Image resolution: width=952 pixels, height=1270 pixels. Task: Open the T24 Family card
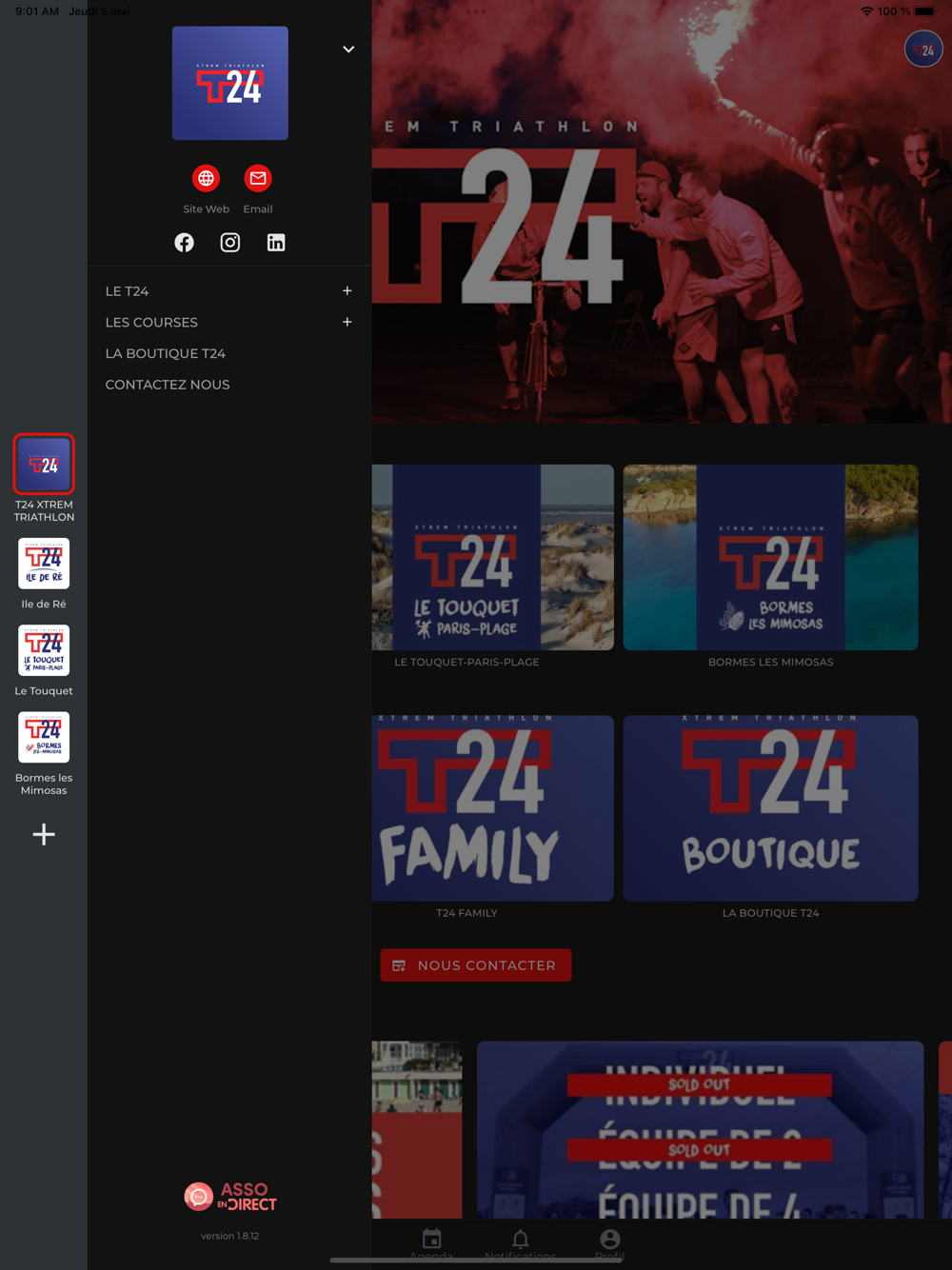coord(493,808)
